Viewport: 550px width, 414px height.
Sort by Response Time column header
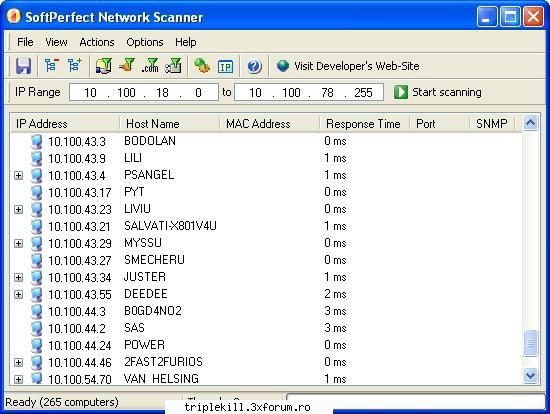coord(364,123)
